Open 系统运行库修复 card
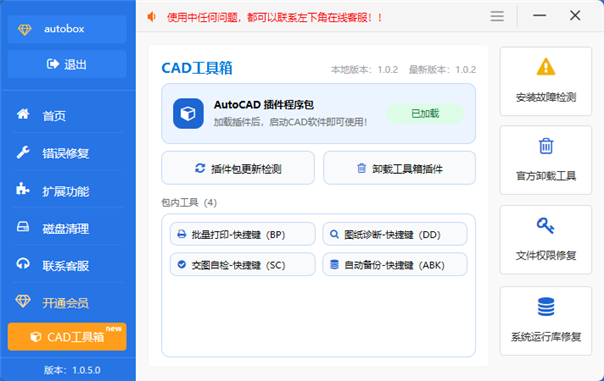 point(545,321)
